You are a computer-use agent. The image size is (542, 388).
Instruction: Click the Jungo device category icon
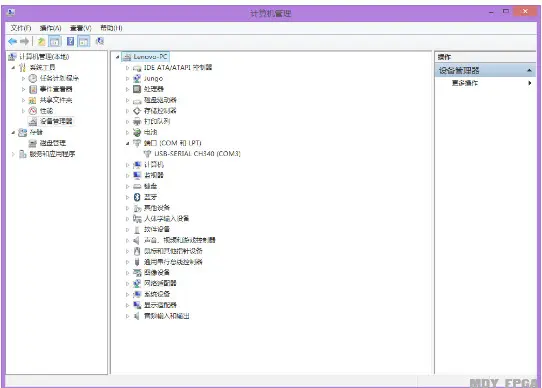point(137,78)
